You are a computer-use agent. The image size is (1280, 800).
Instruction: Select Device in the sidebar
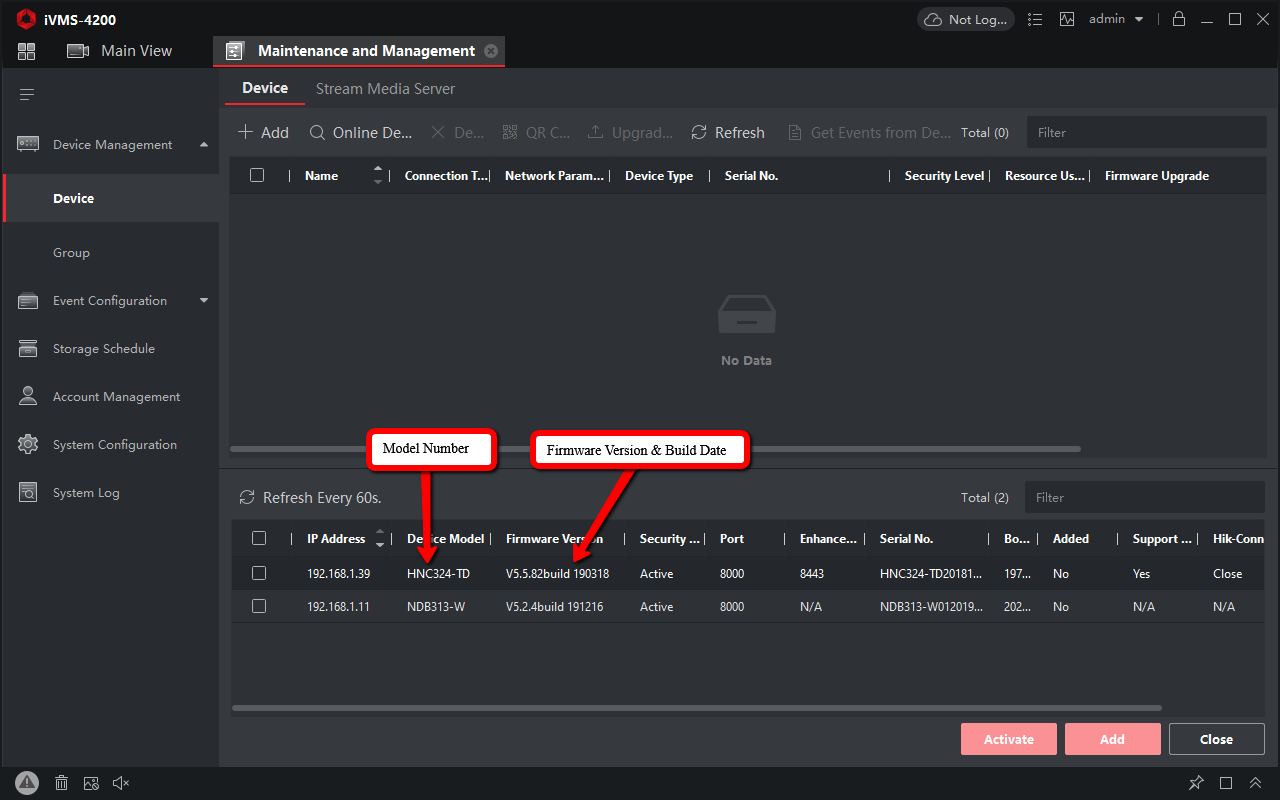pyautogui.click(x=111, y=198)
